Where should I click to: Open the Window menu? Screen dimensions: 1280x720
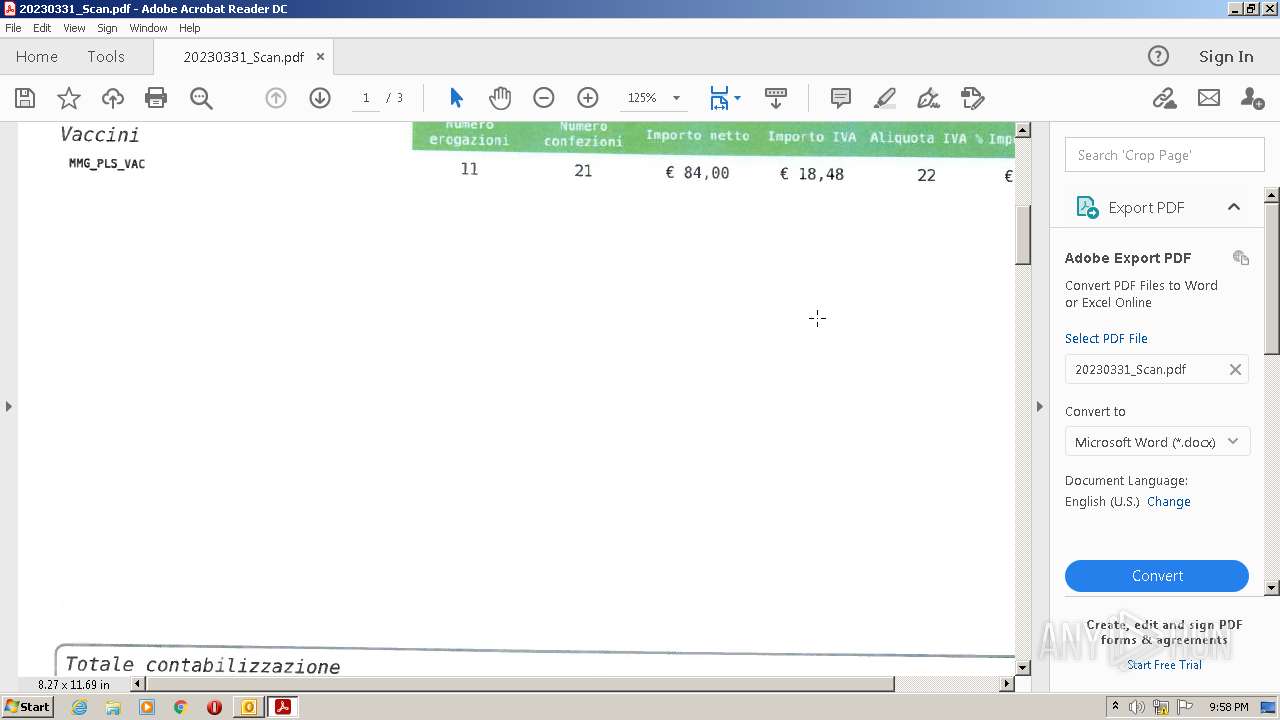pyautogui.click(x=148, y=28)
